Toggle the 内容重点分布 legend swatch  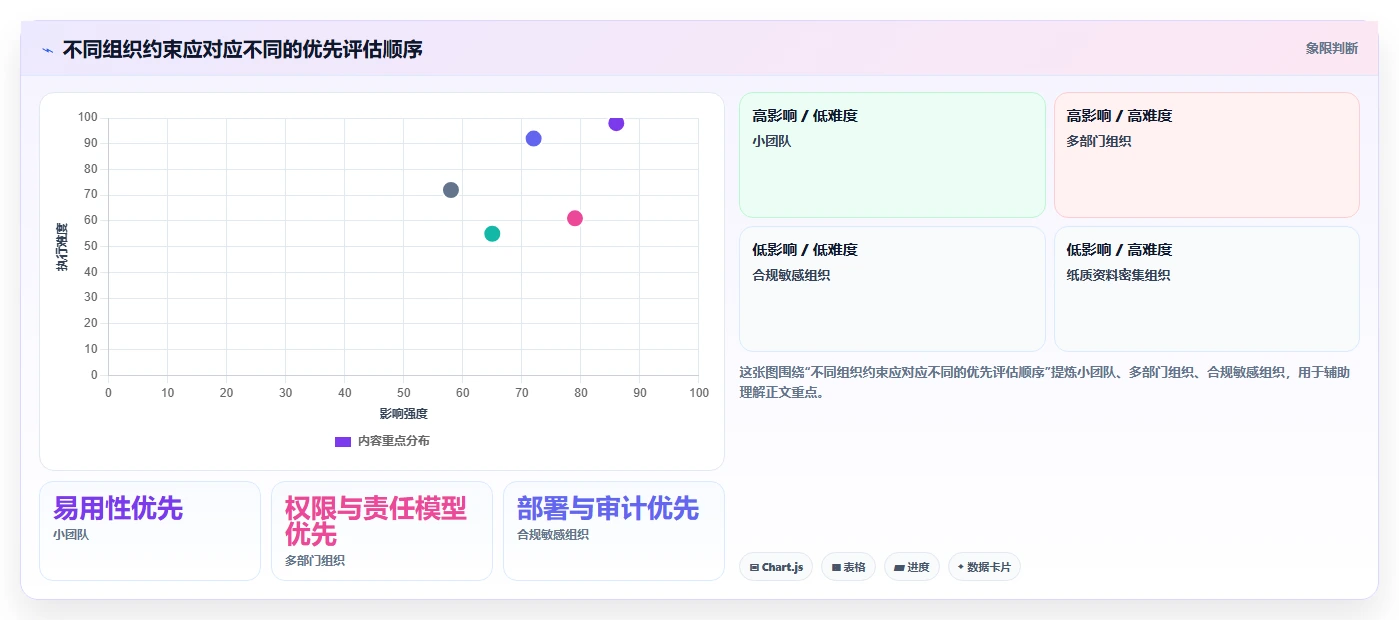[x=343, y=441]
